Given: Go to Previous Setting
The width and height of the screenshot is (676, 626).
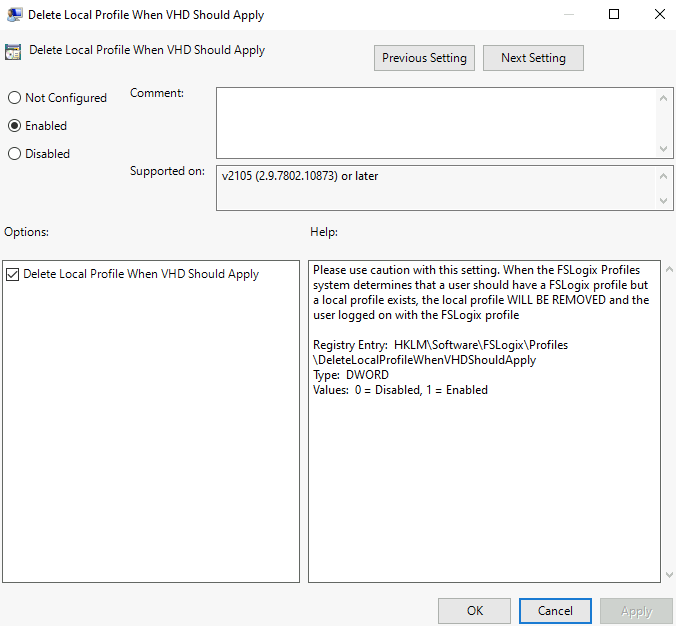Looking at the screenshot, I should coord(424,58).
